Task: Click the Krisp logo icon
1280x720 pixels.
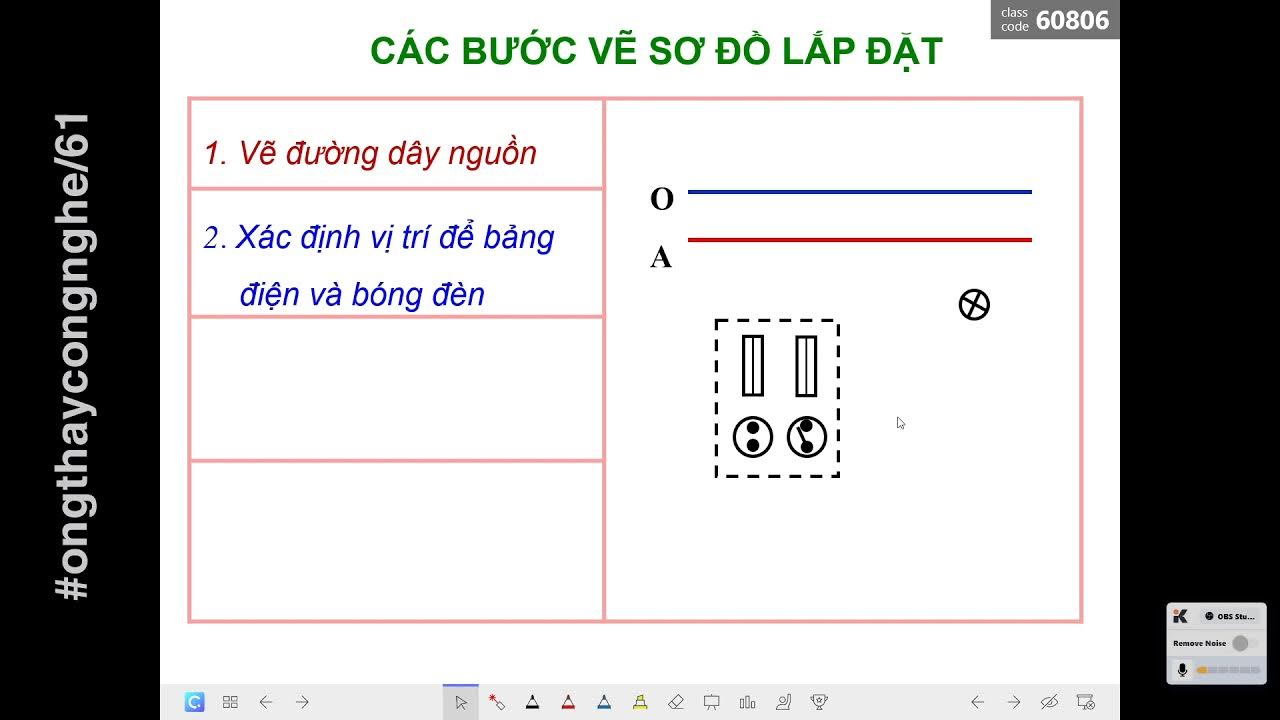Action: (1181, 616)
